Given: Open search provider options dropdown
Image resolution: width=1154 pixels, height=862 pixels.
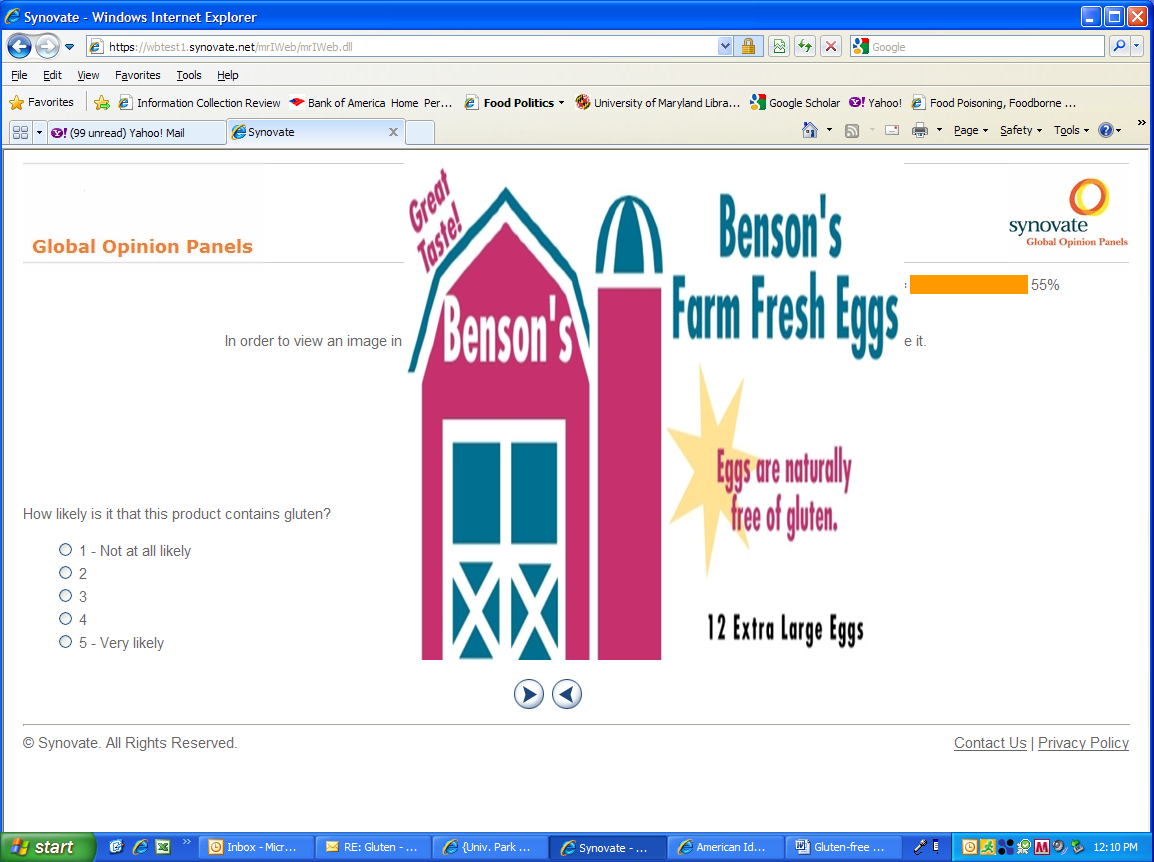Looking at the screenshot, I should coord(1137,46).
